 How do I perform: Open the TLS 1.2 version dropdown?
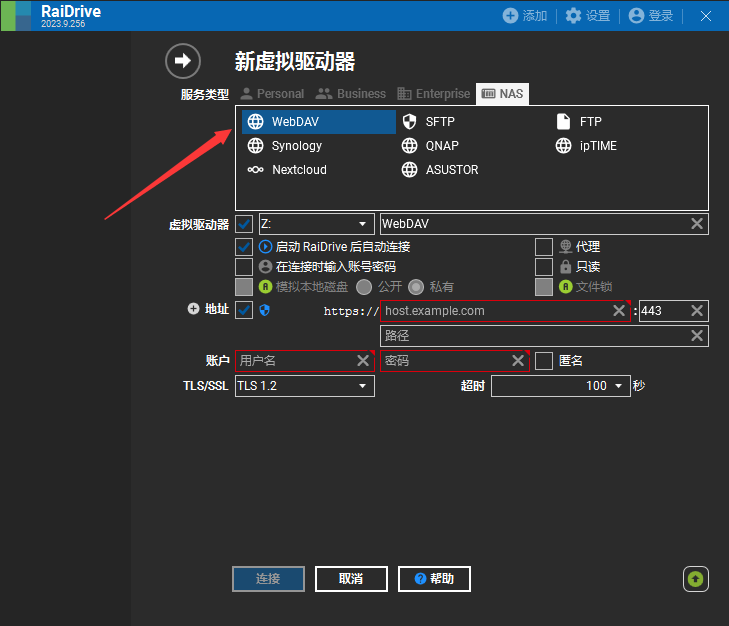305,386
